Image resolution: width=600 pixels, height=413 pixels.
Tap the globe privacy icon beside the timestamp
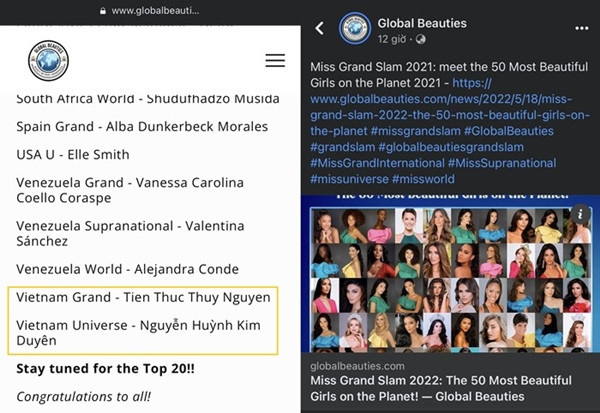(420, 40)
